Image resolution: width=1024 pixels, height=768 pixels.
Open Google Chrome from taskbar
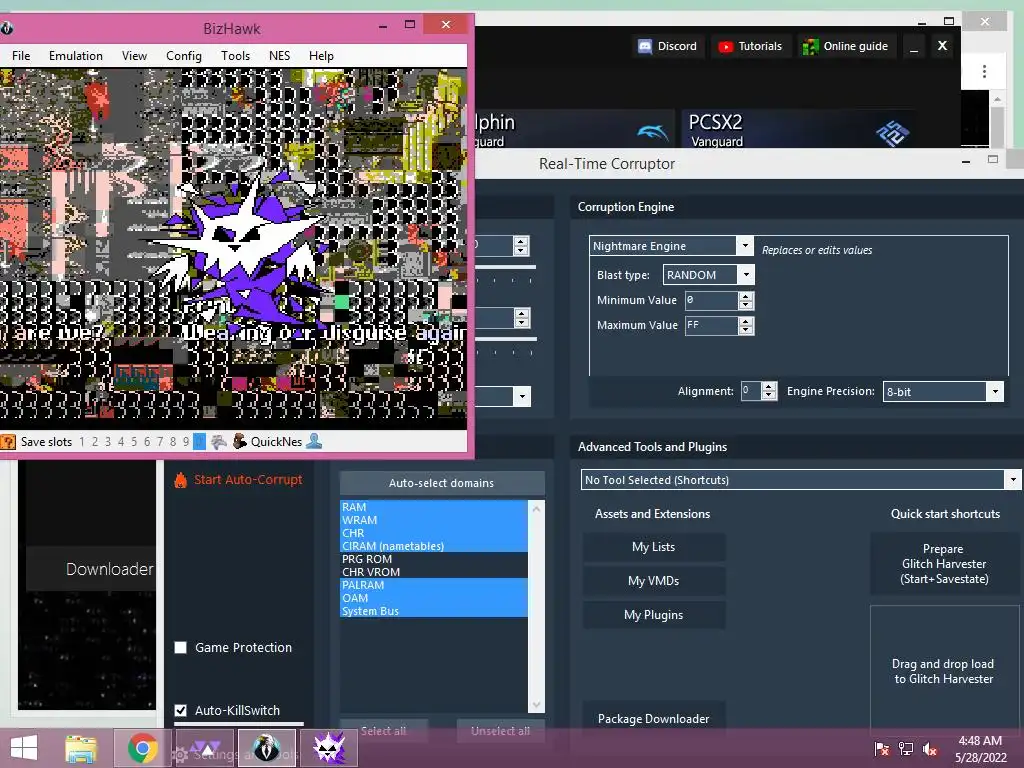pyautogui.click(x=142, y=748)
